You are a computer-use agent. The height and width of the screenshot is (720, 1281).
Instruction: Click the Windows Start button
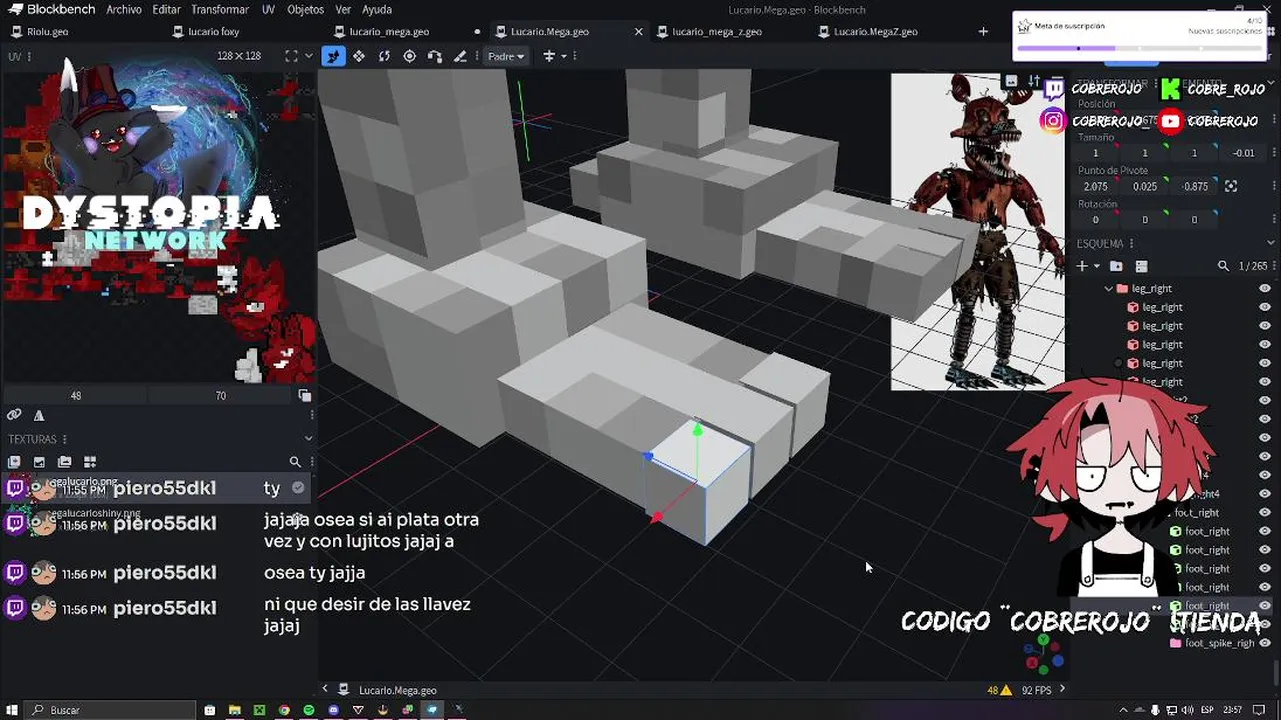pos(12,710)
